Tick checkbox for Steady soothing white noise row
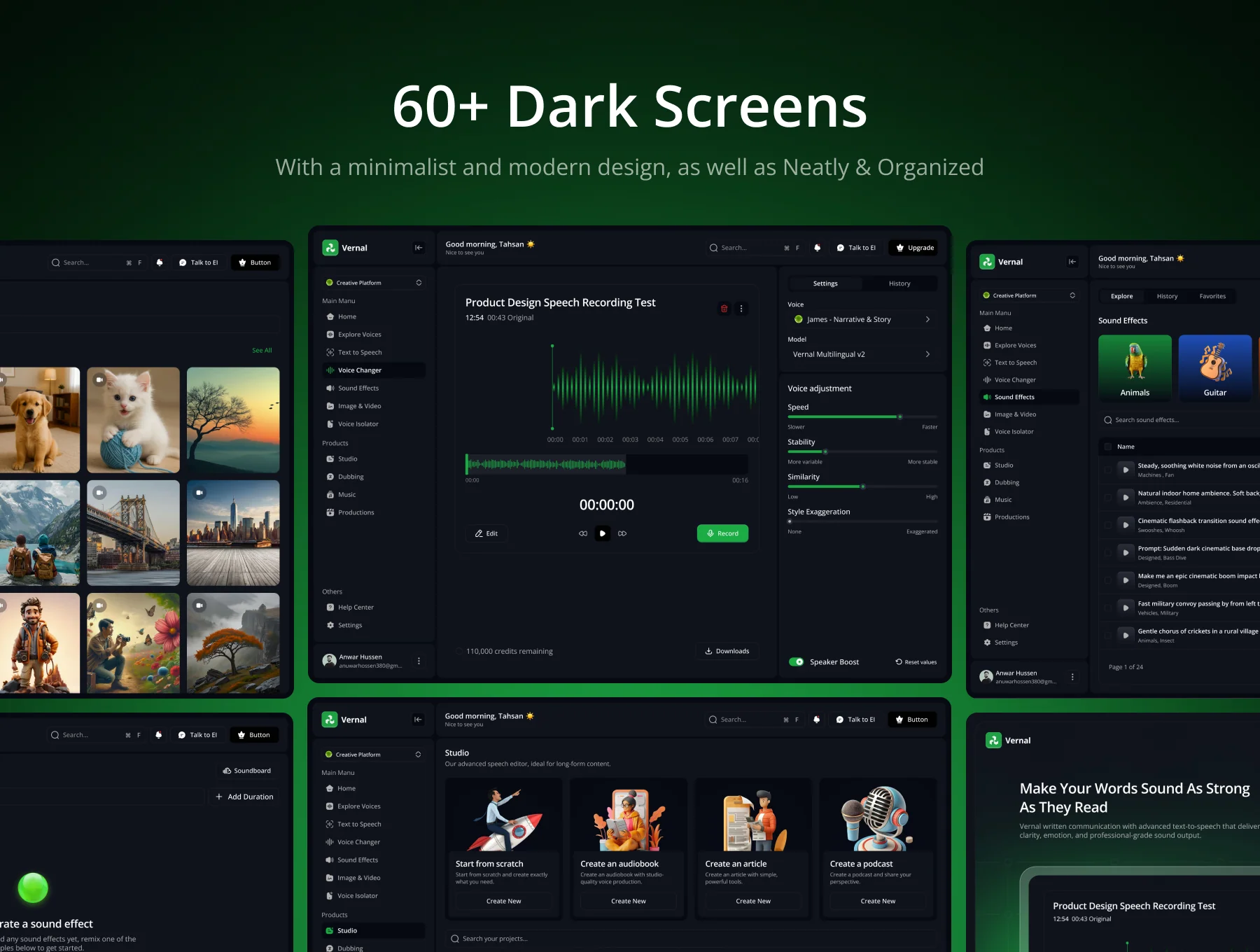The width and height of the screenshot is (1260, 952). tap(1107, 470)
